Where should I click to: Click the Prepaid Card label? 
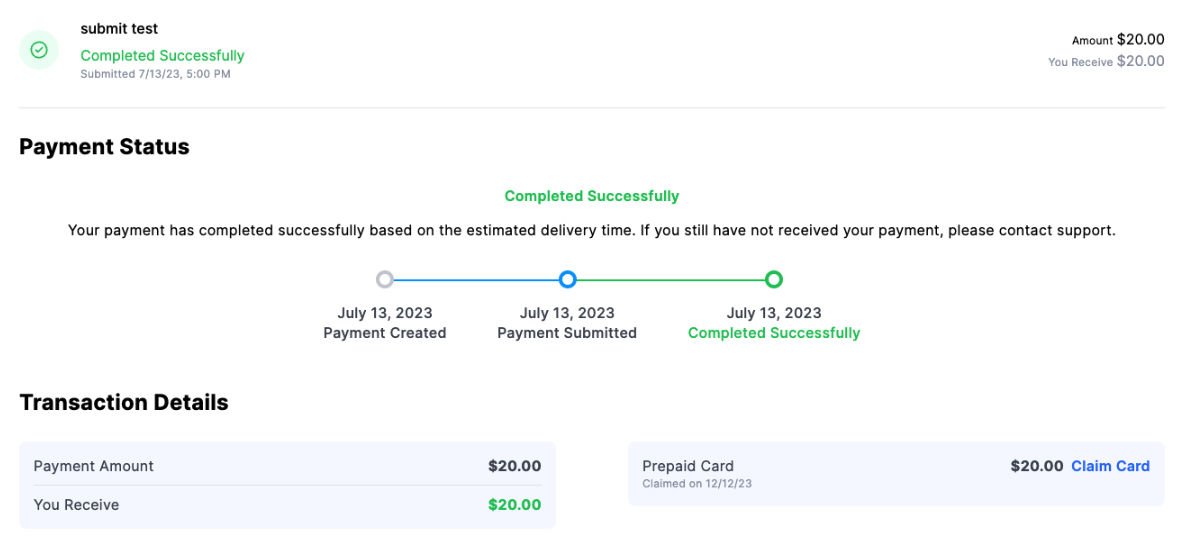[x=688, y=466]
